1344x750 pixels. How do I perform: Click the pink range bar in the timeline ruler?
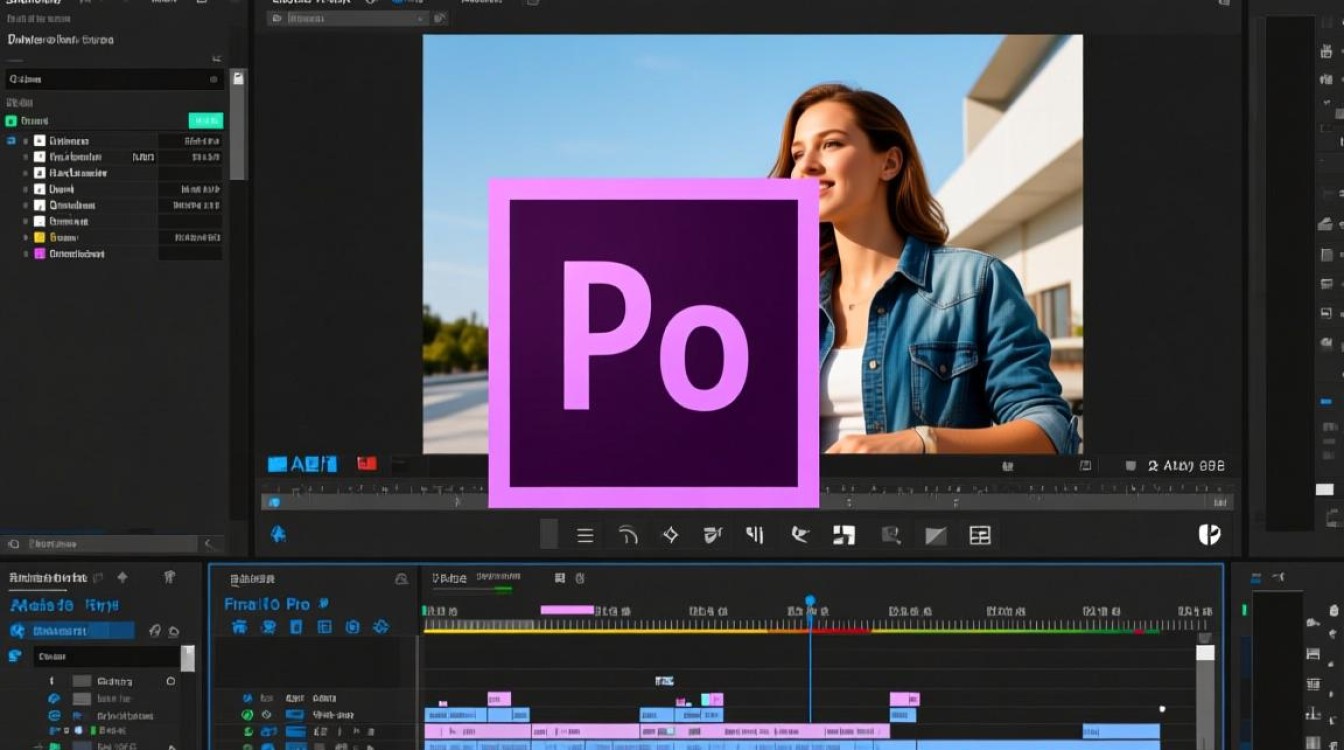[x=567, y=610]
